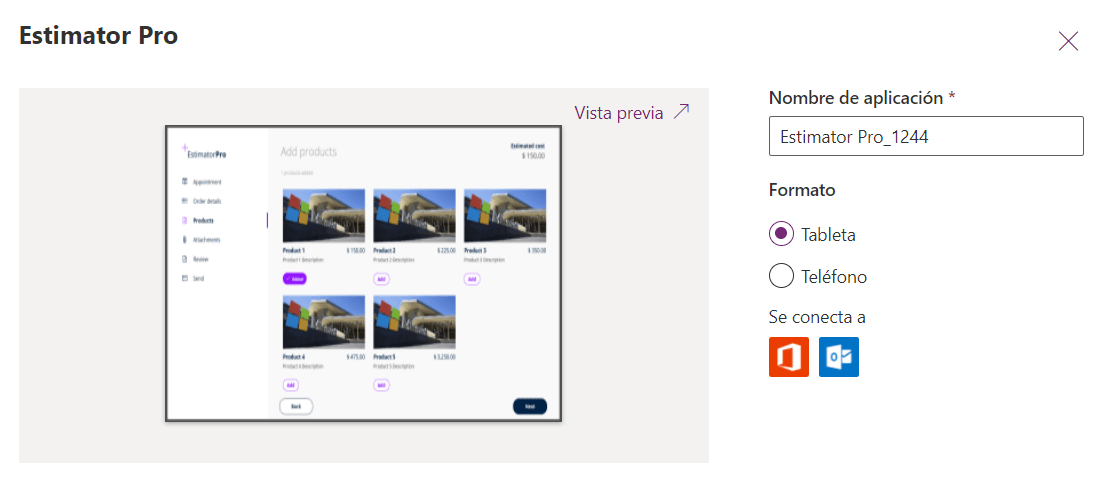
Task: Click the Outlook connector icon
Action: click(838, 357)
